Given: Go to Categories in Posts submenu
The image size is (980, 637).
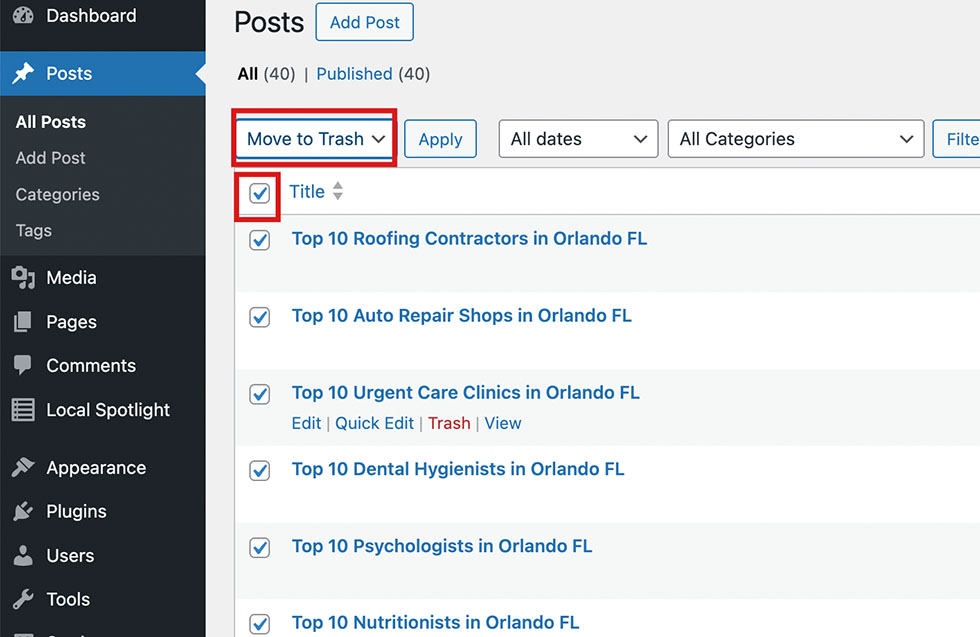Looking at the screenshot, I should pos(58,195).
